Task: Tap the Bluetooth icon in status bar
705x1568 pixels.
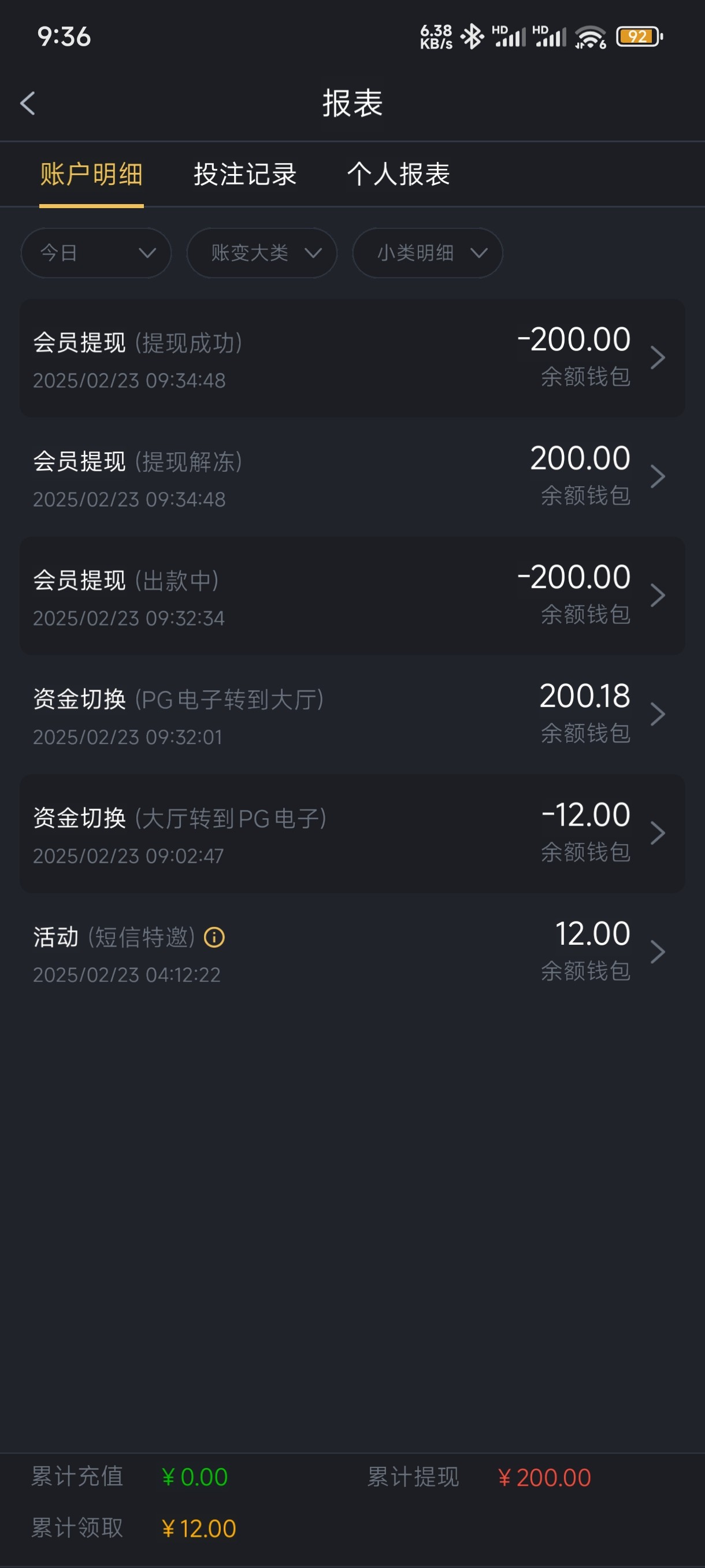Action: point(472,36)
